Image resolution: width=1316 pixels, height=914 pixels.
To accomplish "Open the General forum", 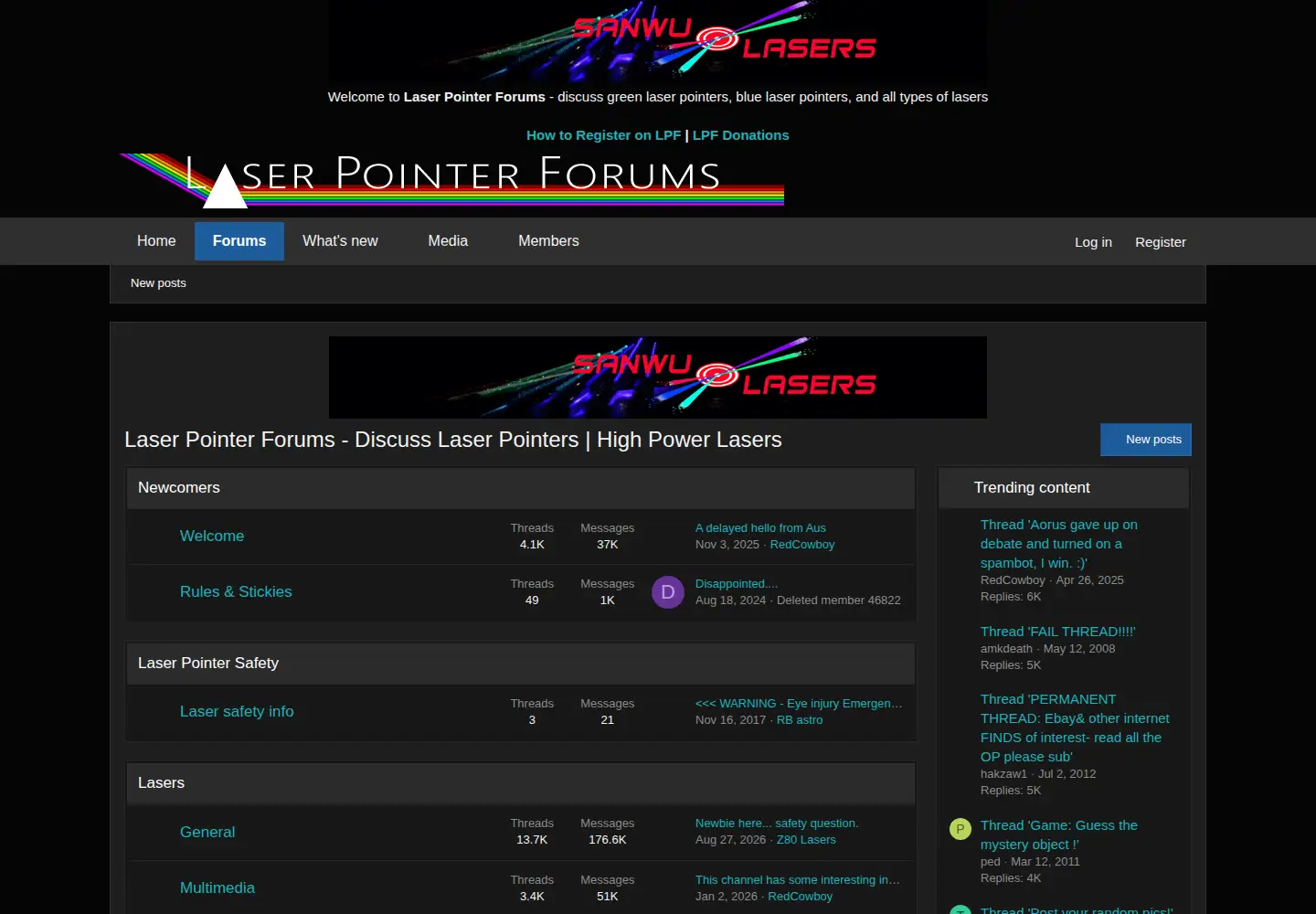I will 207,833.
